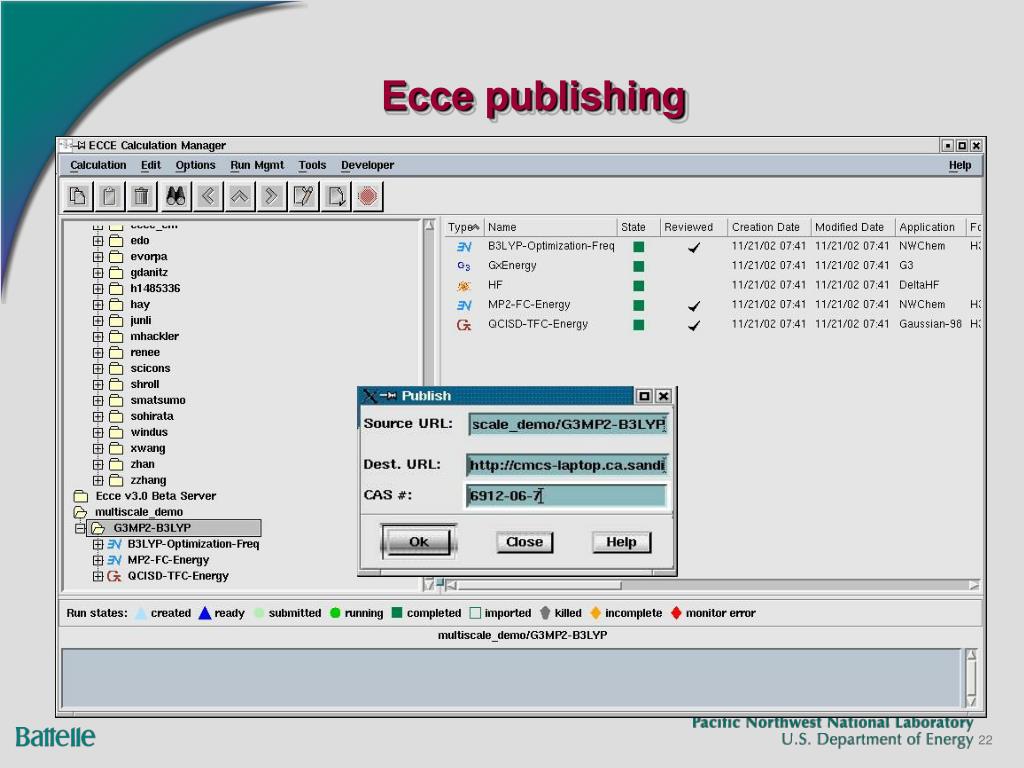Viewport: 1024px width, 768px height.
Task: Sort table by Name column header
Action: tap(550, 227)
